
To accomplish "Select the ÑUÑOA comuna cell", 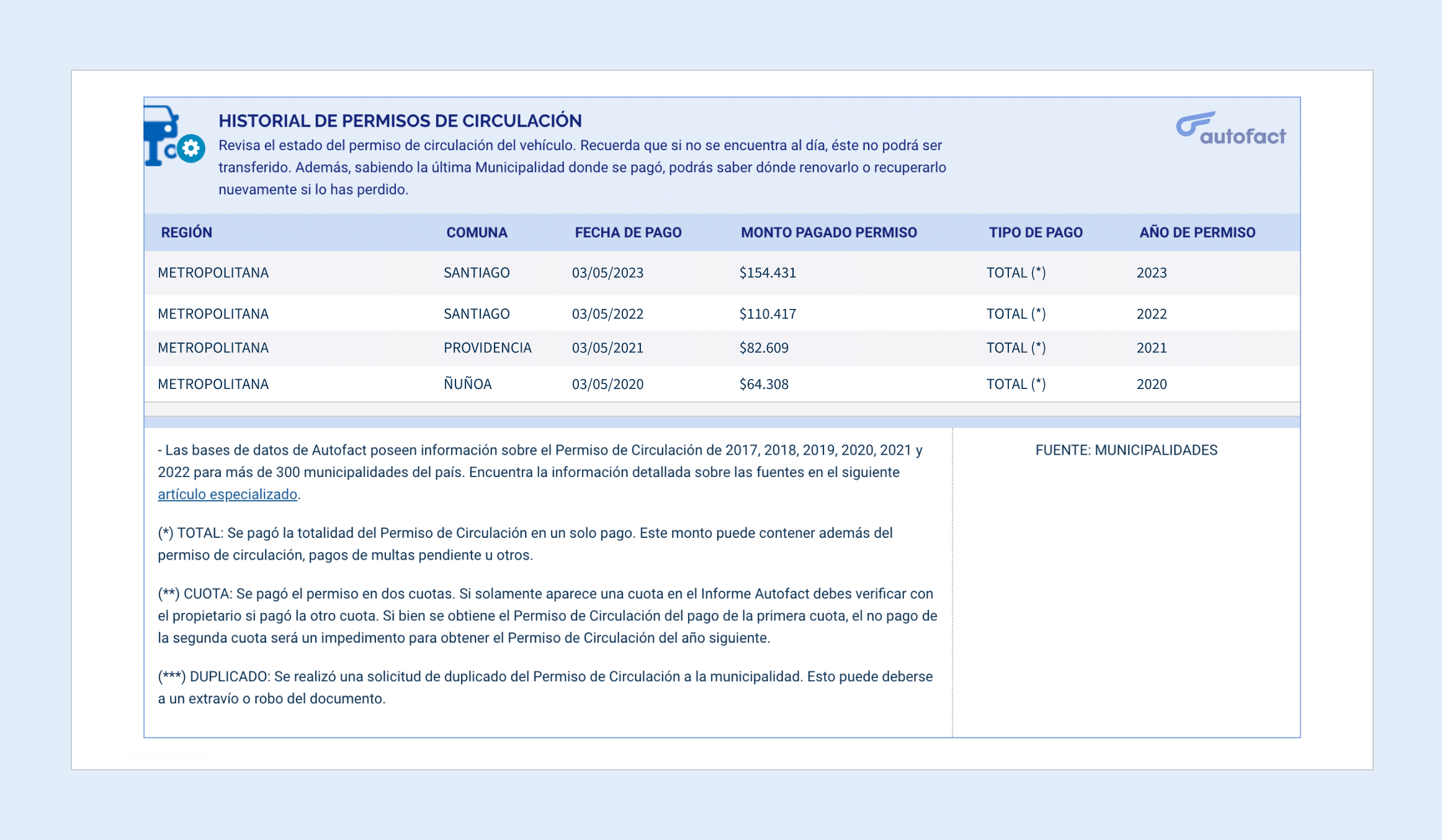I will pos(467,385).
